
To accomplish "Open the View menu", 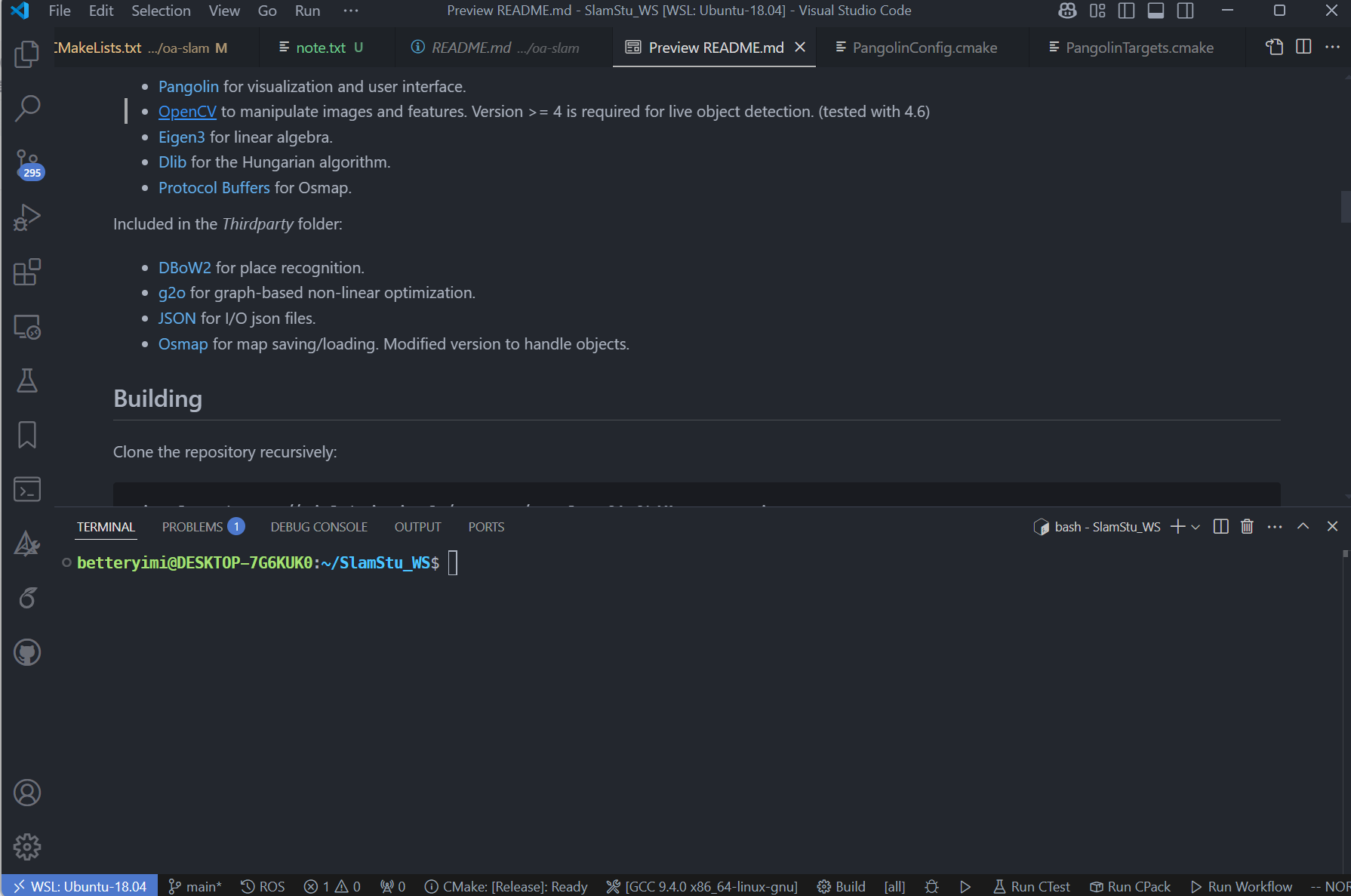I will 224,11.
